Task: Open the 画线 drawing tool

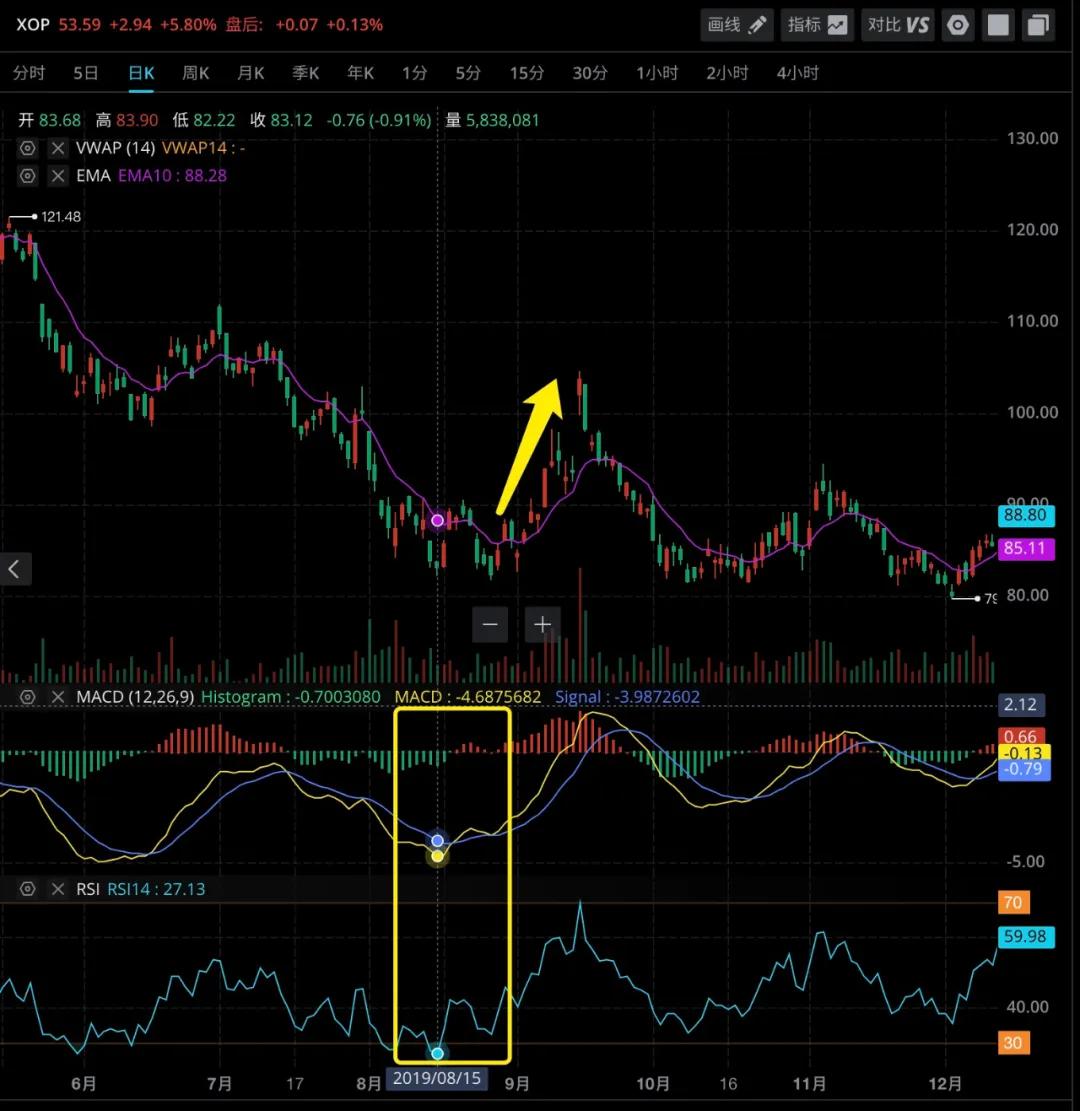Action: coord(738,25)
